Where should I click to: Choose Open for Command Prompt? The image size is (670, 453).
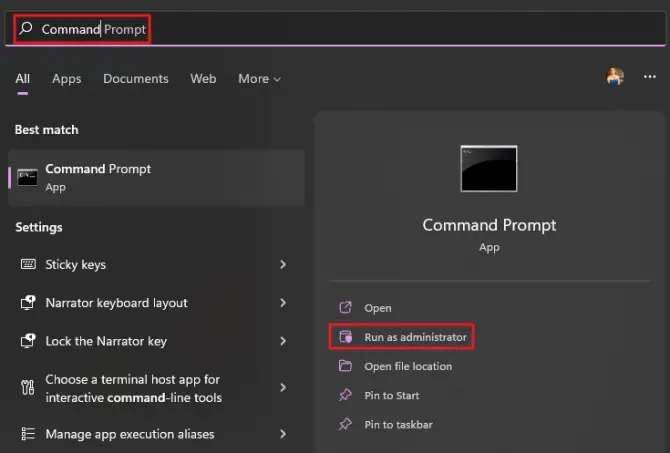[378, 308]
